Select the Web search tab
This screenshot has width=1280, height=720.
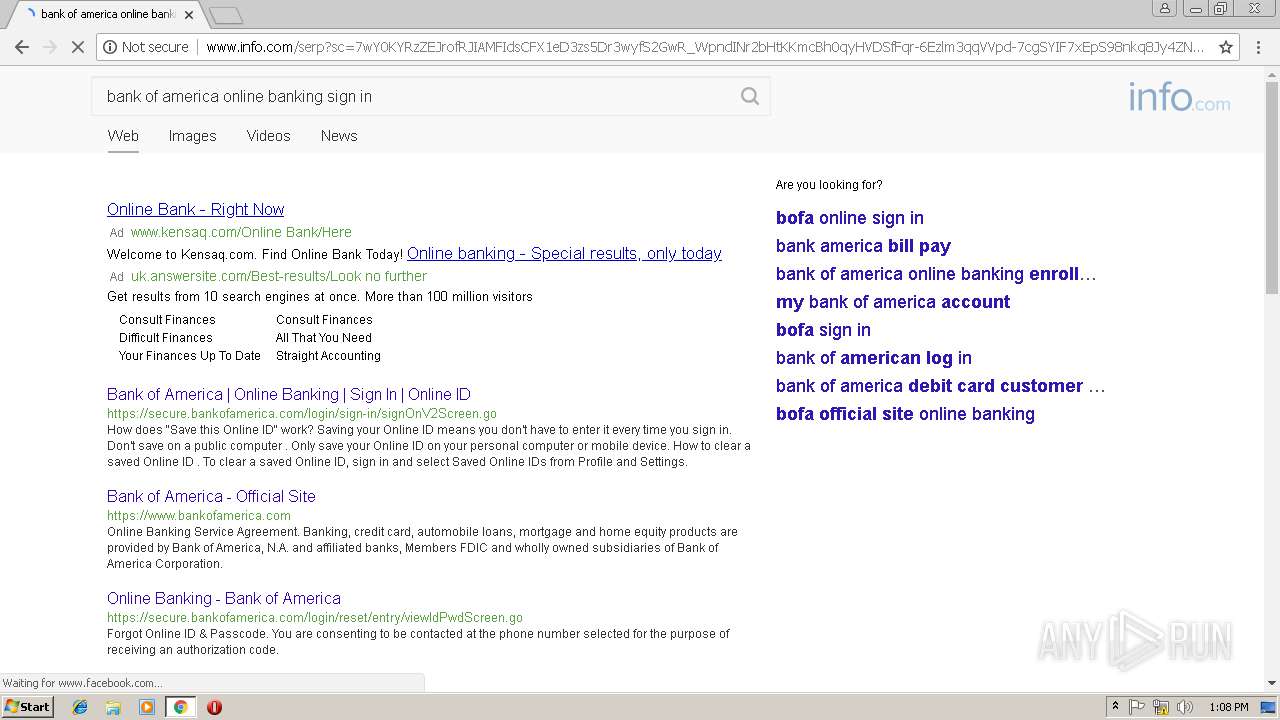[123, 136]
